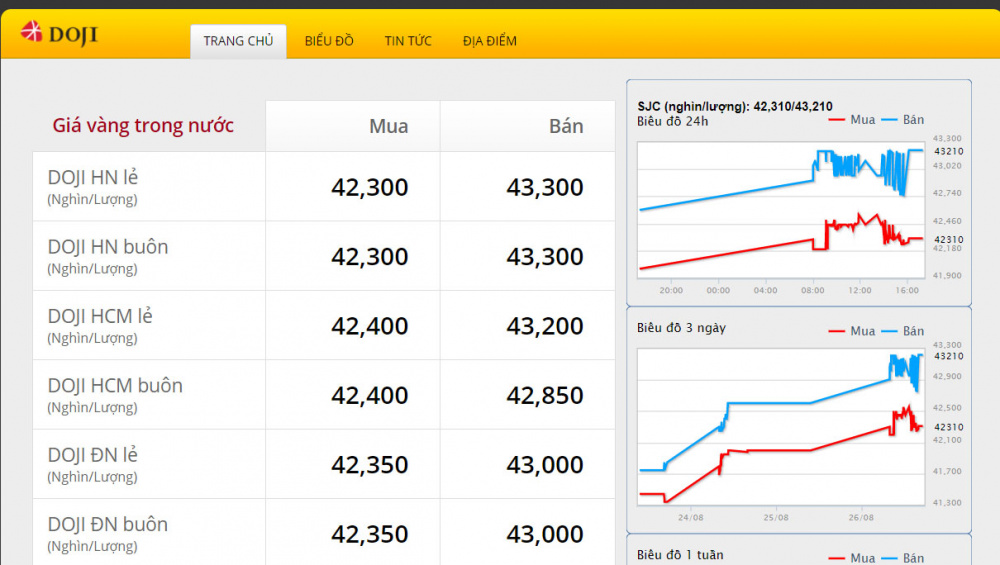1000x565 pixels.
Task: Open the TIN TỨC tab
Action: click(x=408, y=41)
